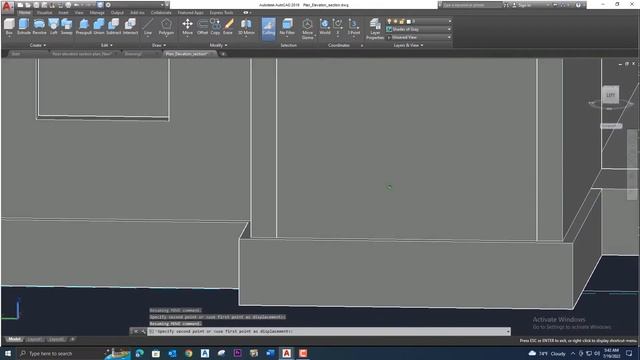Activate the Erase tool
This screenshot has width=640, height=360.
(x=228, y=27)
